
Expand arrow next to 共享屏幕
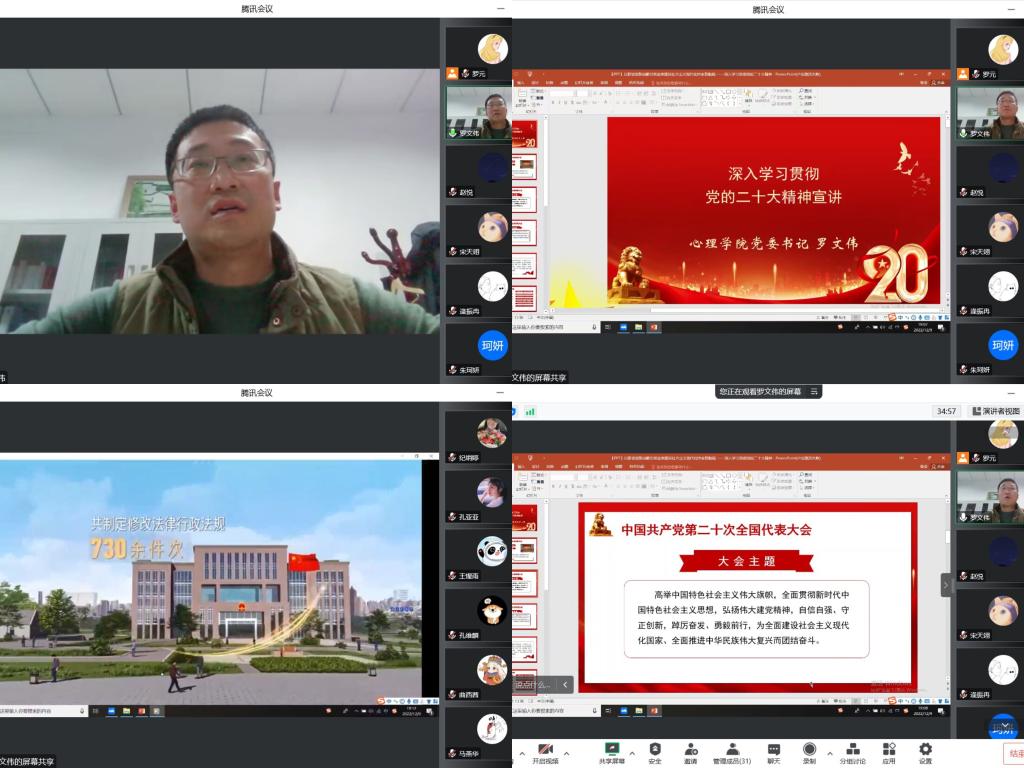coord(632,753)
